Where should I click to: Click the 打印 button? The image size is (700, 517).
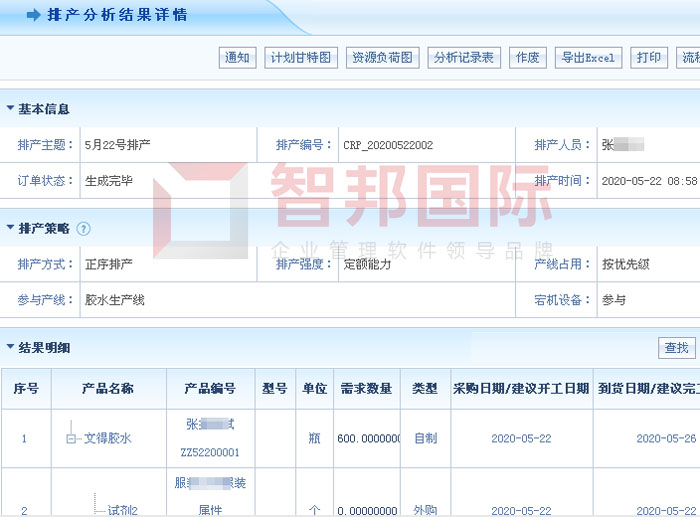[649, 58]
